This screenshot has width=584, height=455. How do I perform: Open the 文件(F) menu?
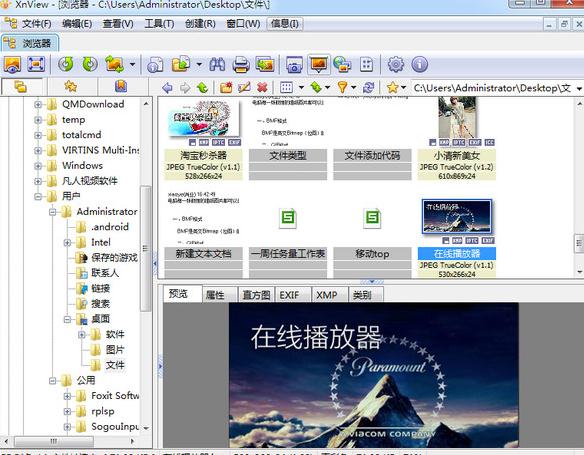[x=36, y=24]
